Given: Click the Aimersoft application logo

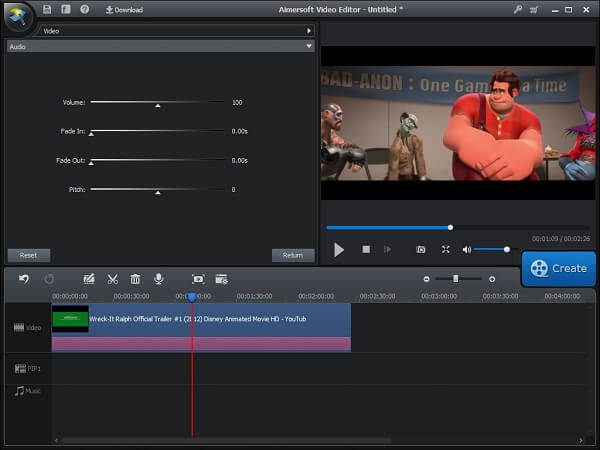Looking at the screenshot, I should pyautogui.click(x=18, y=17).
